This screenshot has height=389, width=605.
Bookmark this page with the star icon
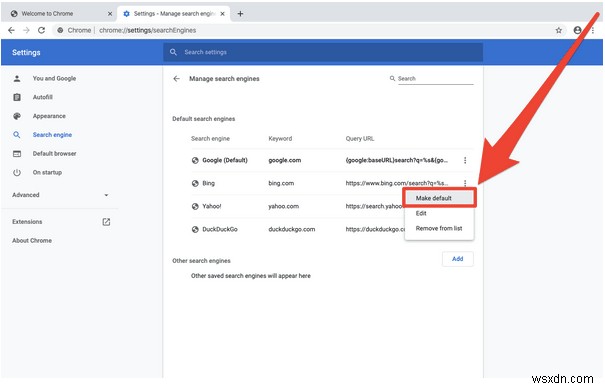558,30
